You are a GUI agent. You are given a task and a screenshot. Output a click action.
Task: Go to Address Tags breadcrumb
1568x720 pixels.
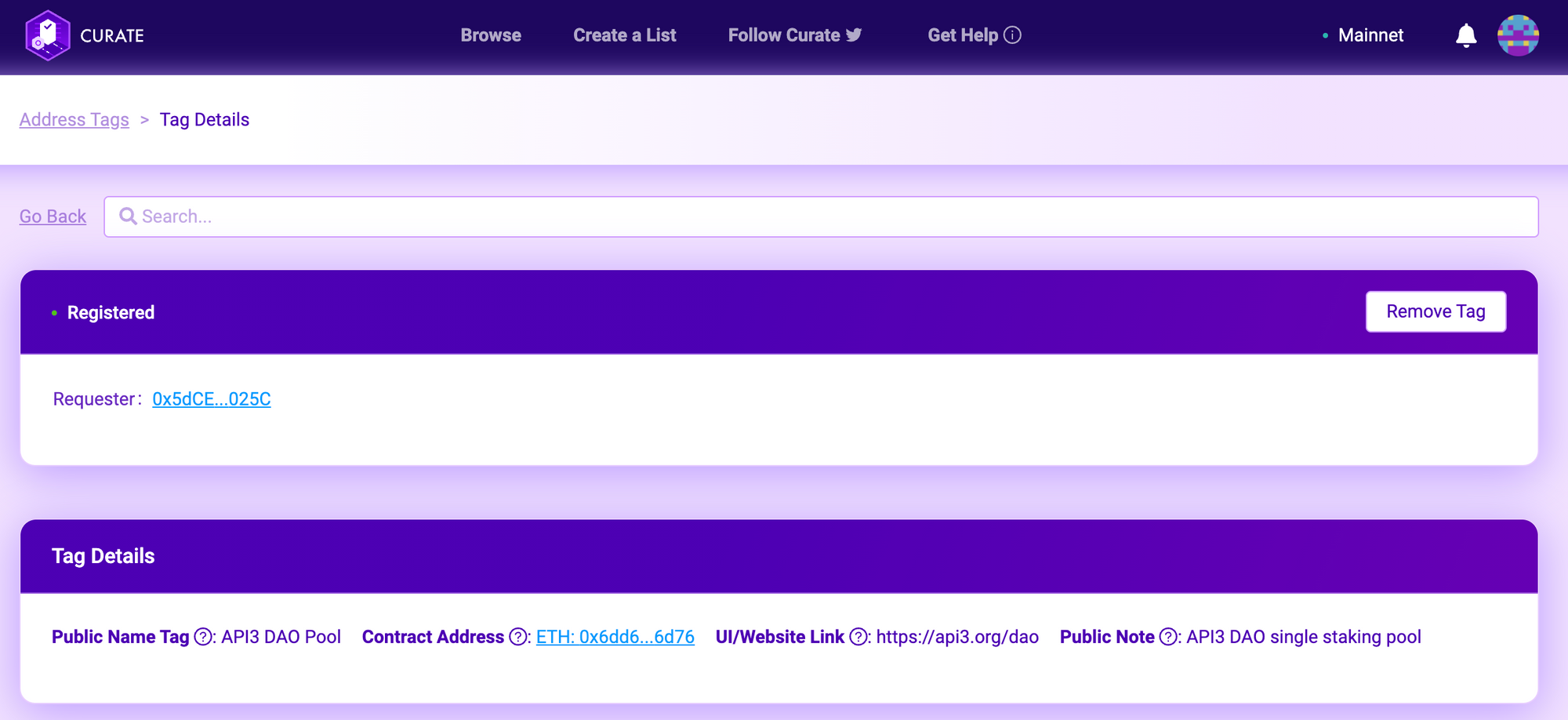click(x=74, y=119)
